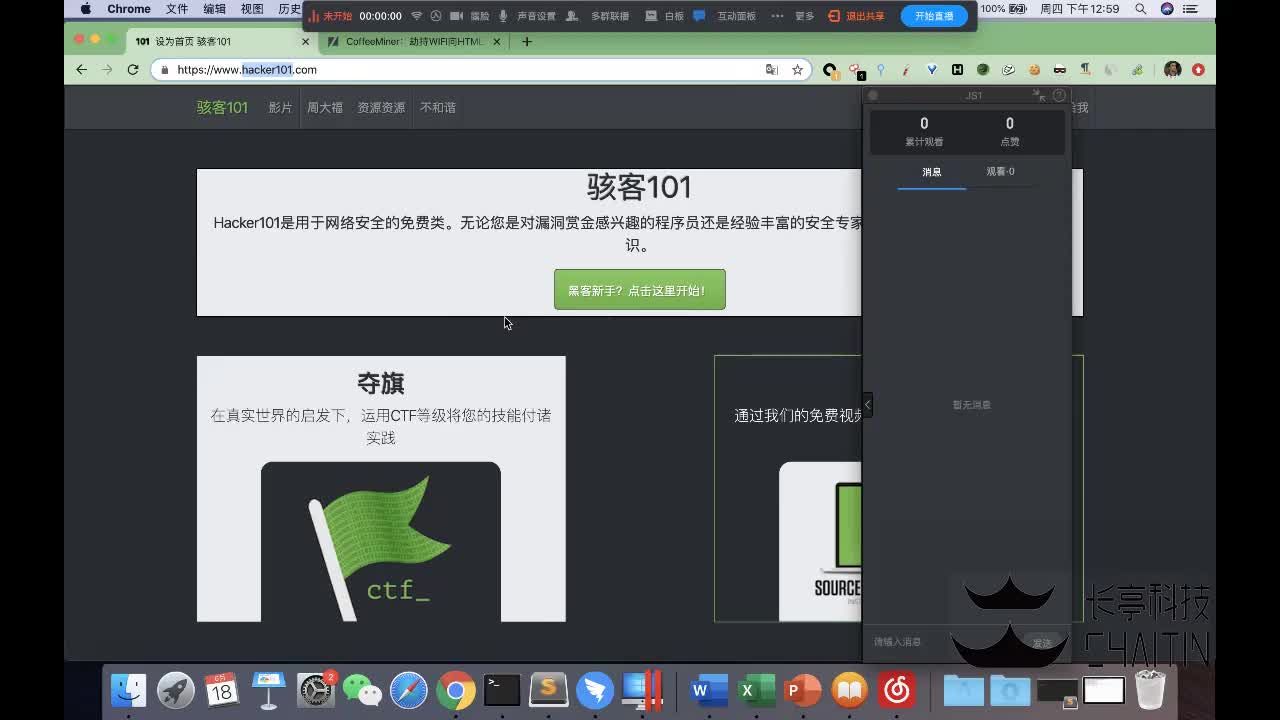Reload the current page
This screenshot has width=1280, height=720.
tap(133, 70)
